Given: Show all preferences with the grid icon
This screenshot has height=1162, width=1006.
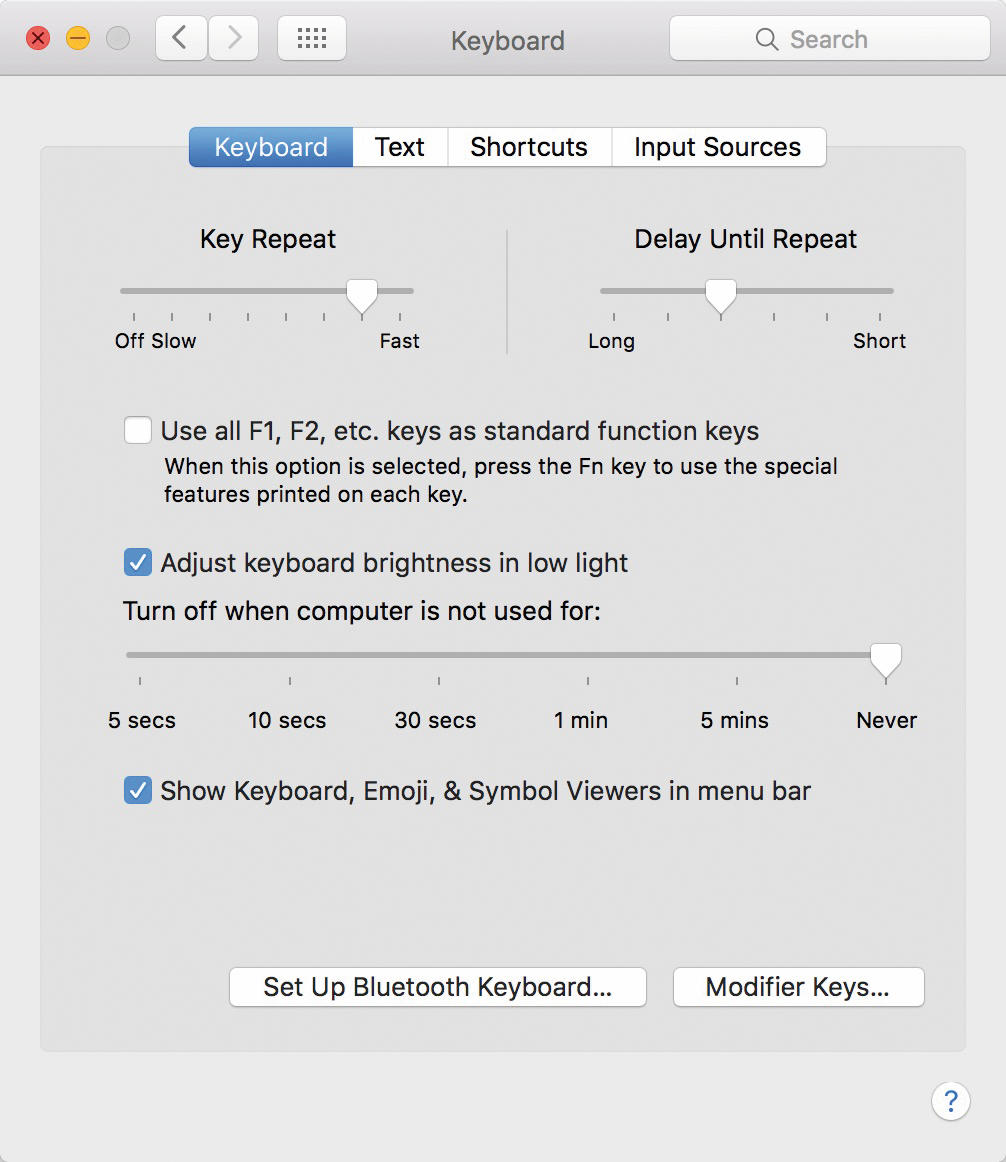Looking at the screenshot, I should (x=311, y=39).
